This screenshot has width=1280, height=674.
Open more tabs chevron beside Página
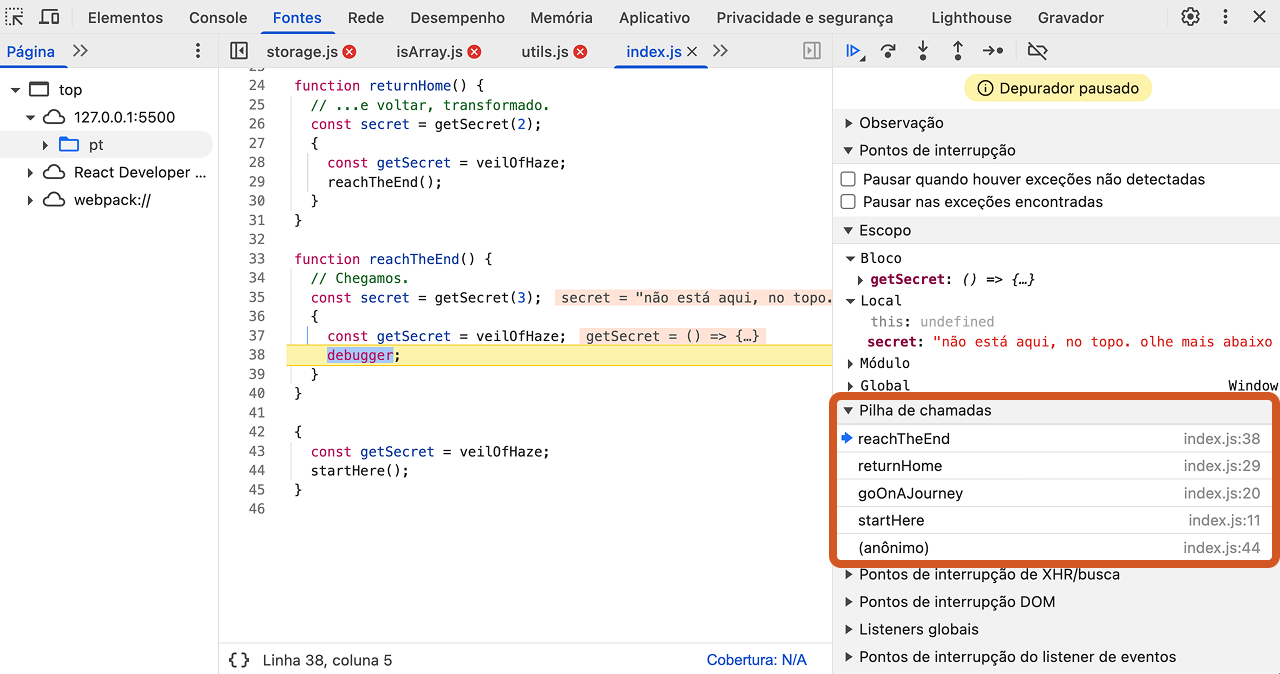80,51
